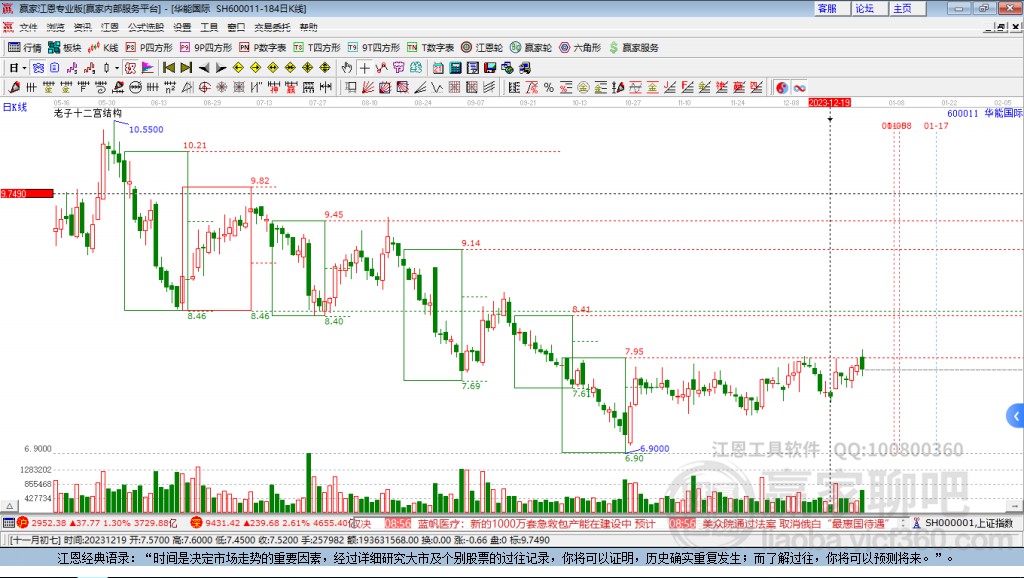Click the 2023-12-19 highlighted date marker
The height and width of the screenshot is (578, 1024).
pos(829,103)
